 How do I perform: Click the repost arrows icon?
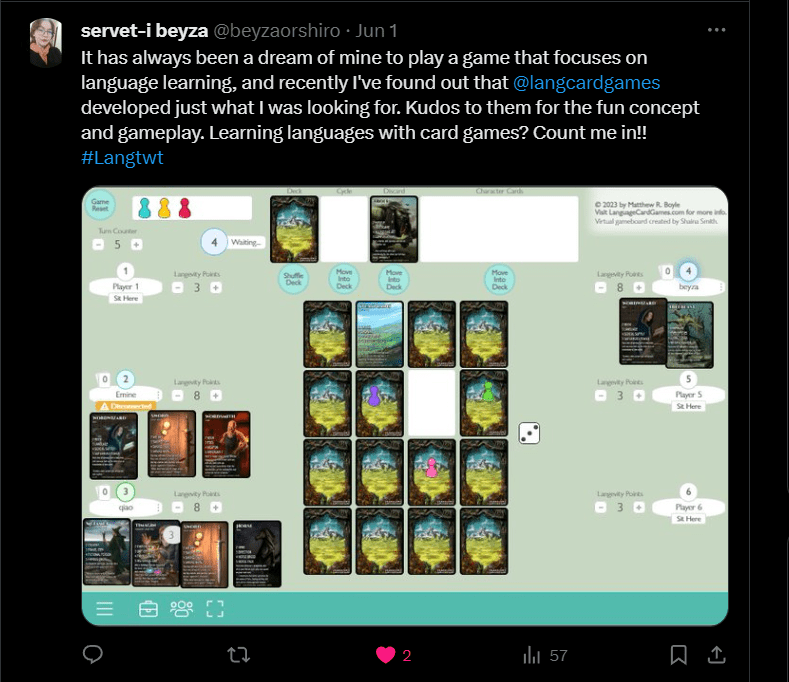tap(238, 655)
